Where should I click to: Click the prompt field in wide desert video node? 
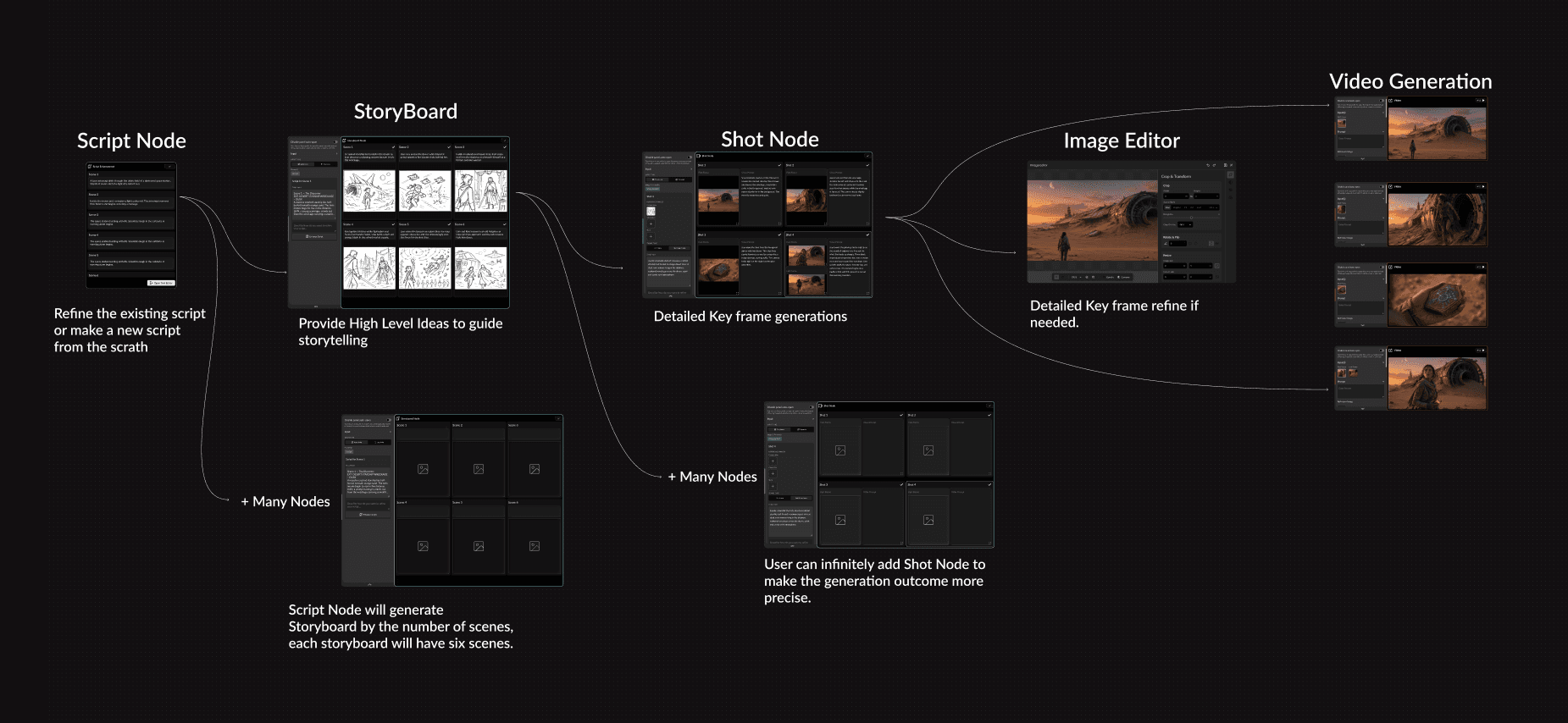pos(1360,141)
